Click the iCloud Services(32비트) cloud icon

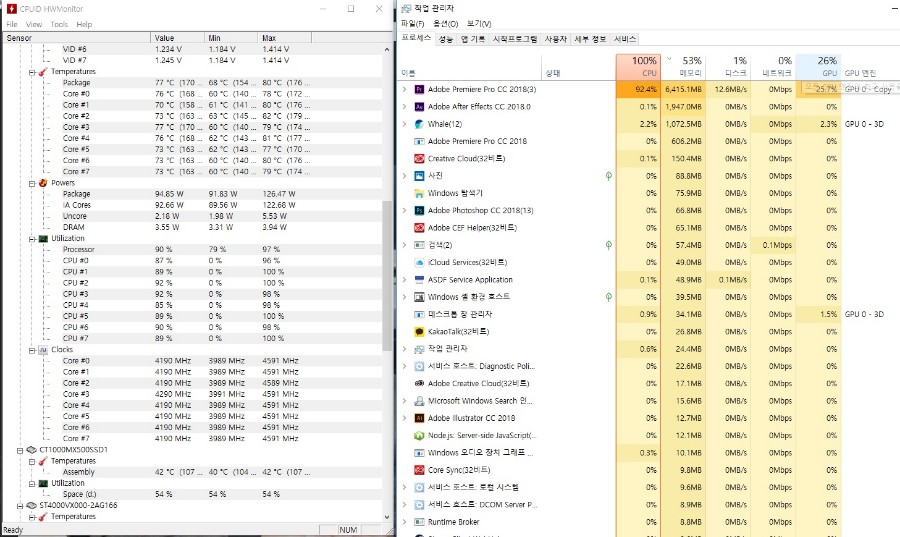pos(419,262)
